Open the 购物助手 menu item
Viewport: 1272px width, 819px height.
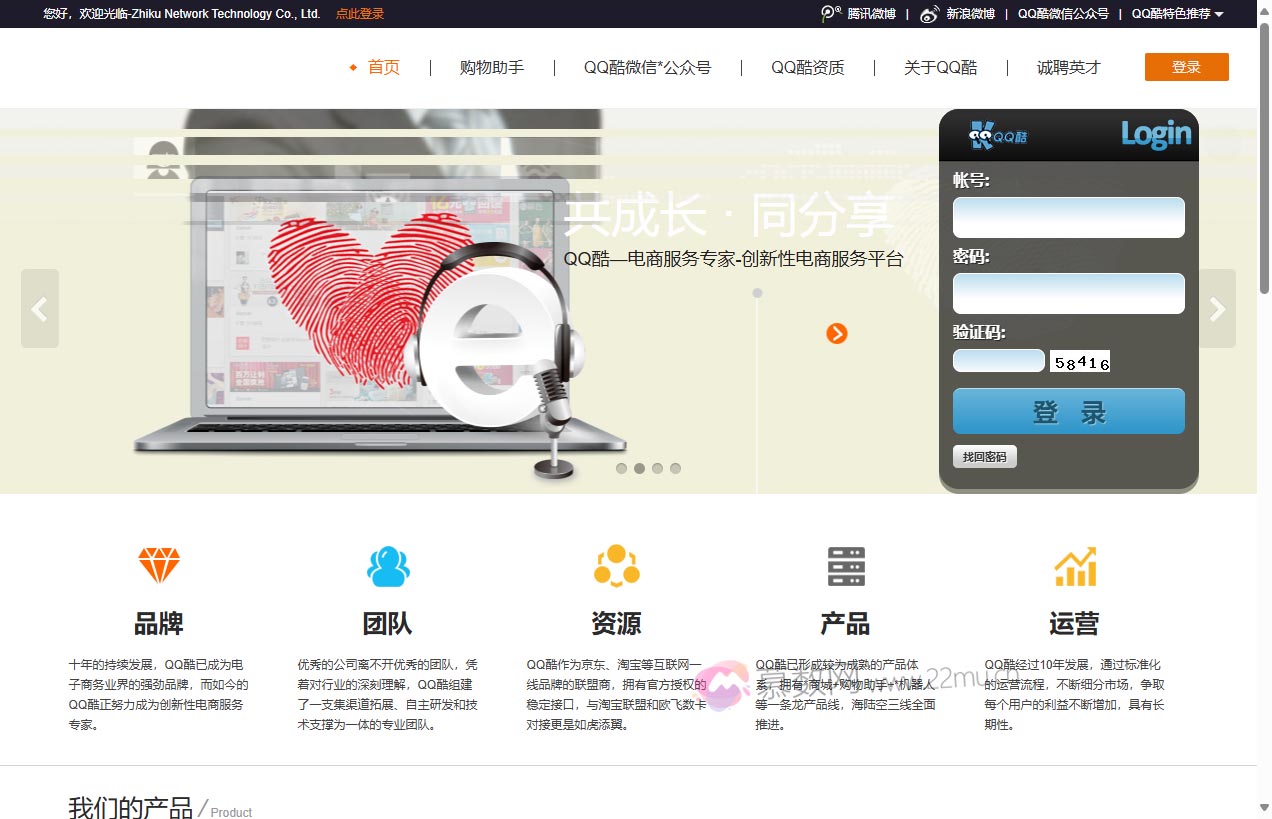[491, 67]
